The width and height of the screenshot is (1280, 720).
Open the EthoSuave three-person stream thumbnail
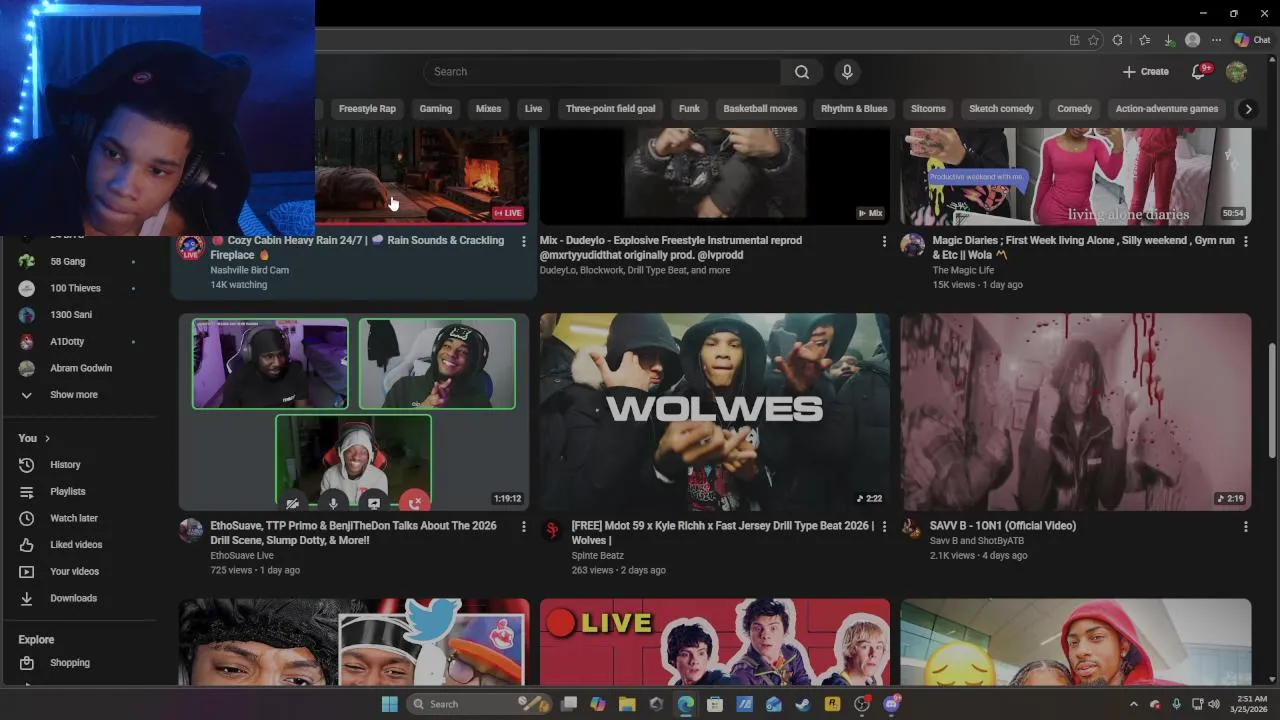(x=354, y=412)
